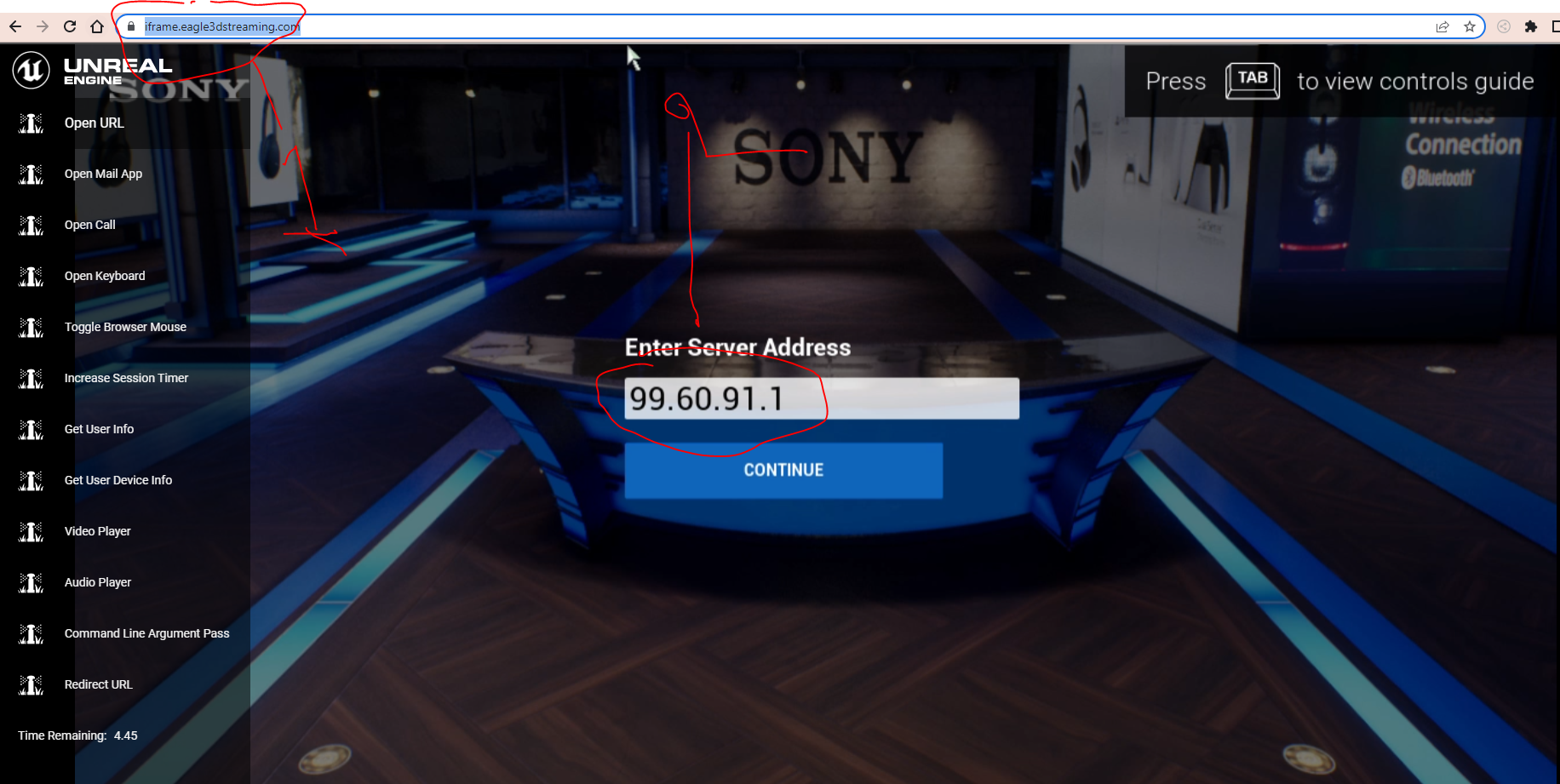Click the icon next to Get User Info

click(32, 430)
